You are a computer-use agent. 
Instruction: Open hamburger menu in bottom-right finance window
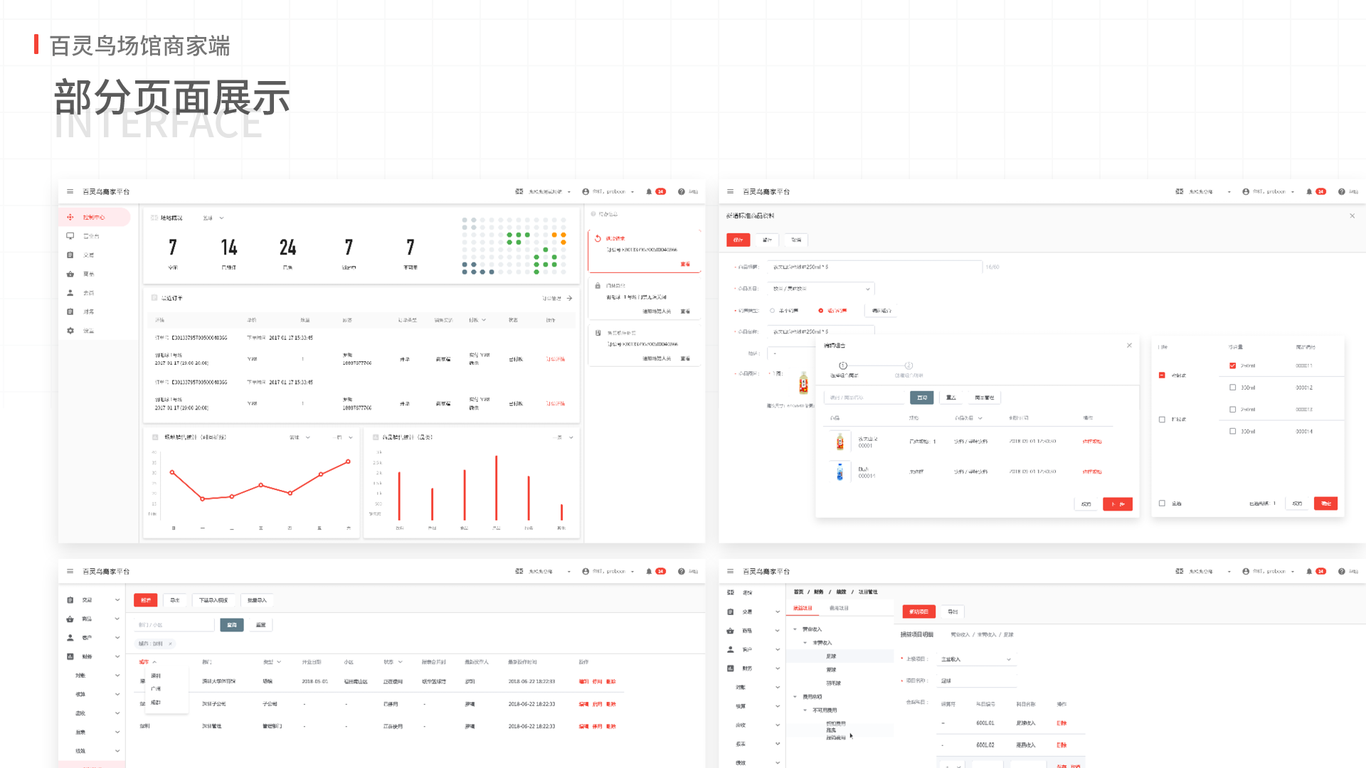730,571
